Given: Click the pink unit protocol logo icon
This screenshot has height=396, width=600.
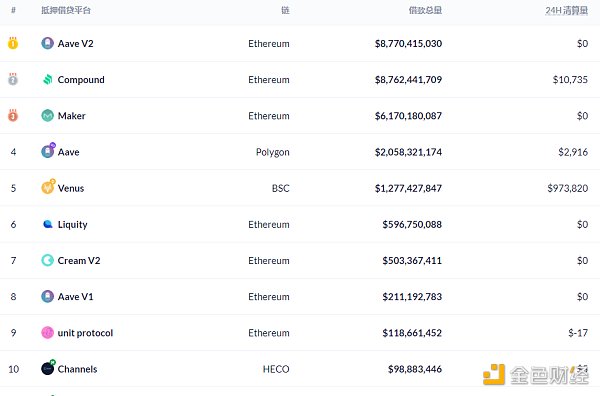Looking at the screenshot, I should click(47, 332).
